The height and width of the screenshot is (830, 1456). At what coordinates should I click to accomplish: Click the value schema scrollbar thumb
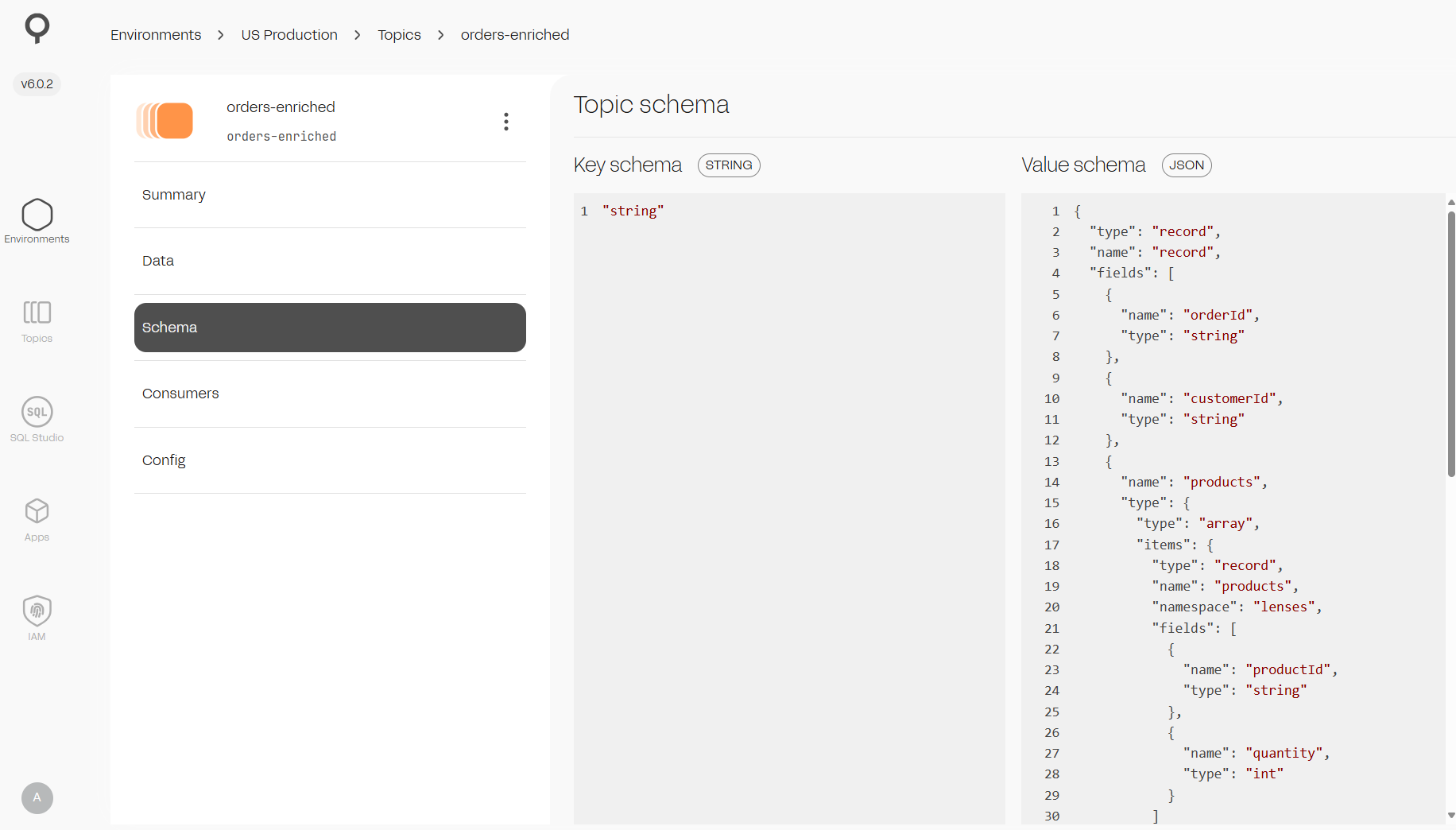click(1451, 343)
